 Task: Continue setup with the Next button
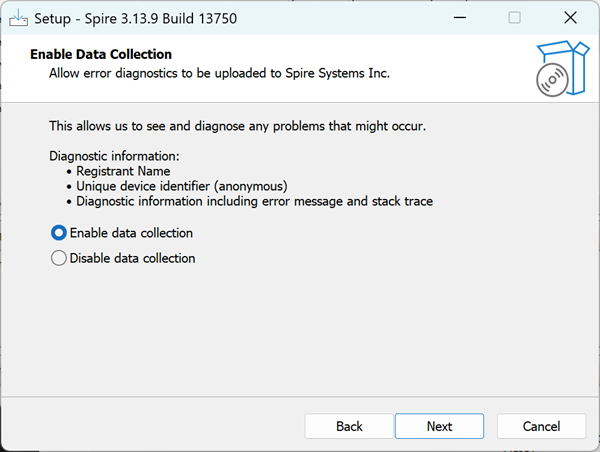click(439, 426)
